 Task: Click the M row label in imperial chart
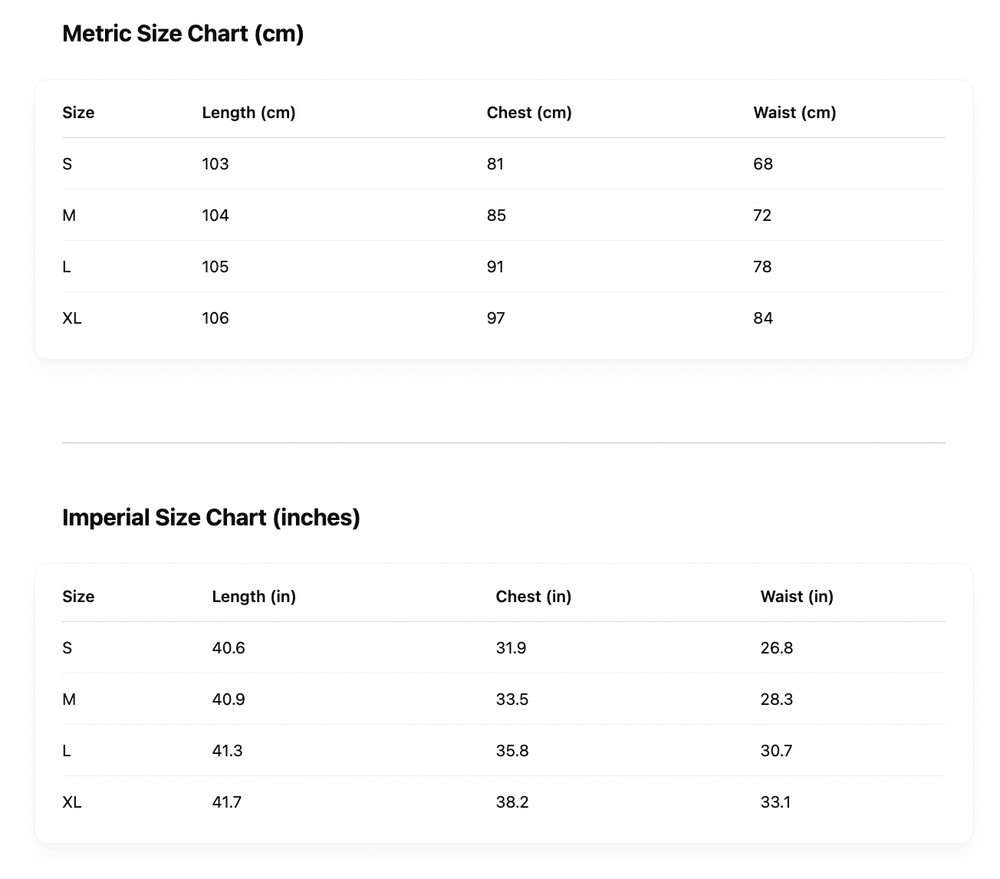point(69,700)
